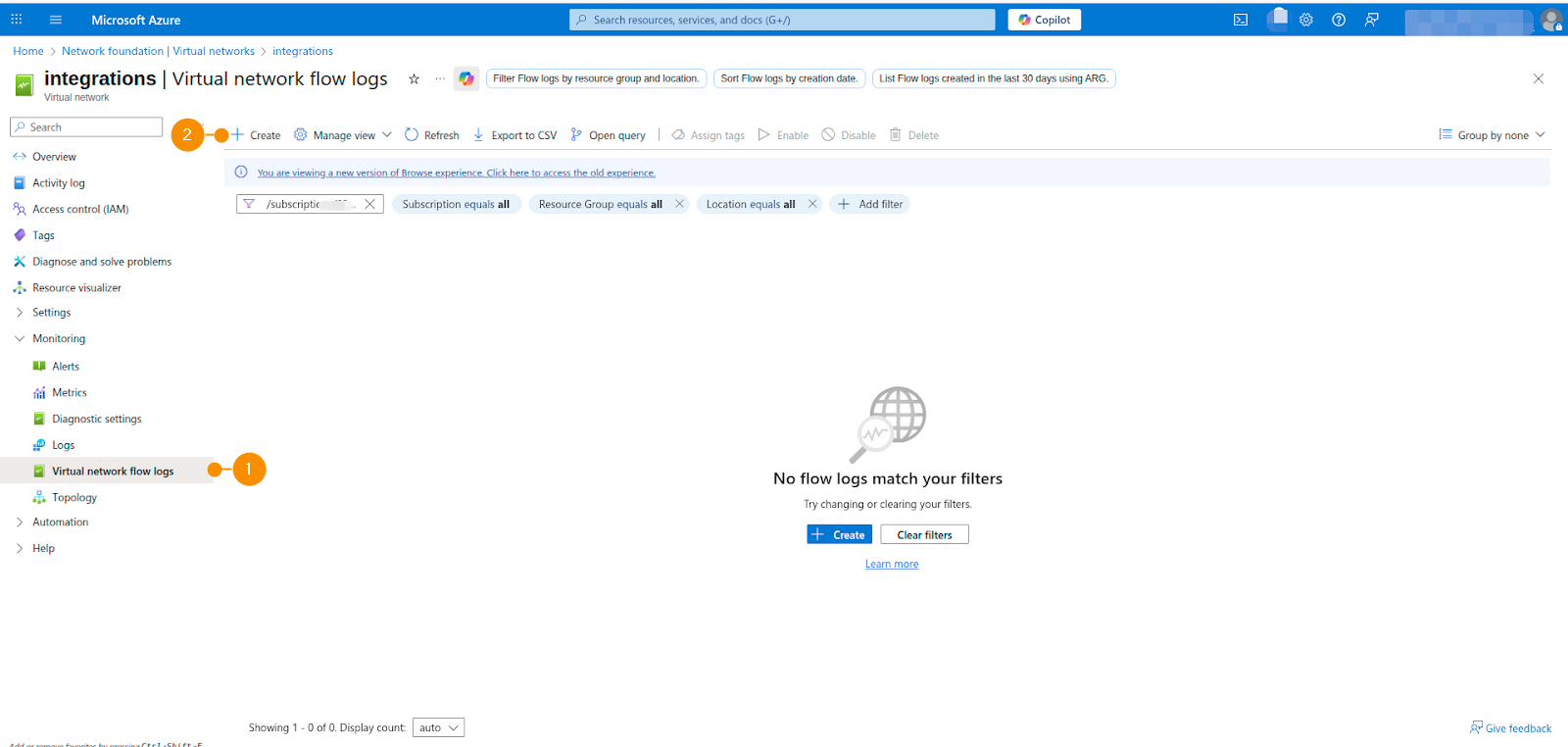Open the Display count dropdown
The image size is (1568, 747).
point(438,727)
